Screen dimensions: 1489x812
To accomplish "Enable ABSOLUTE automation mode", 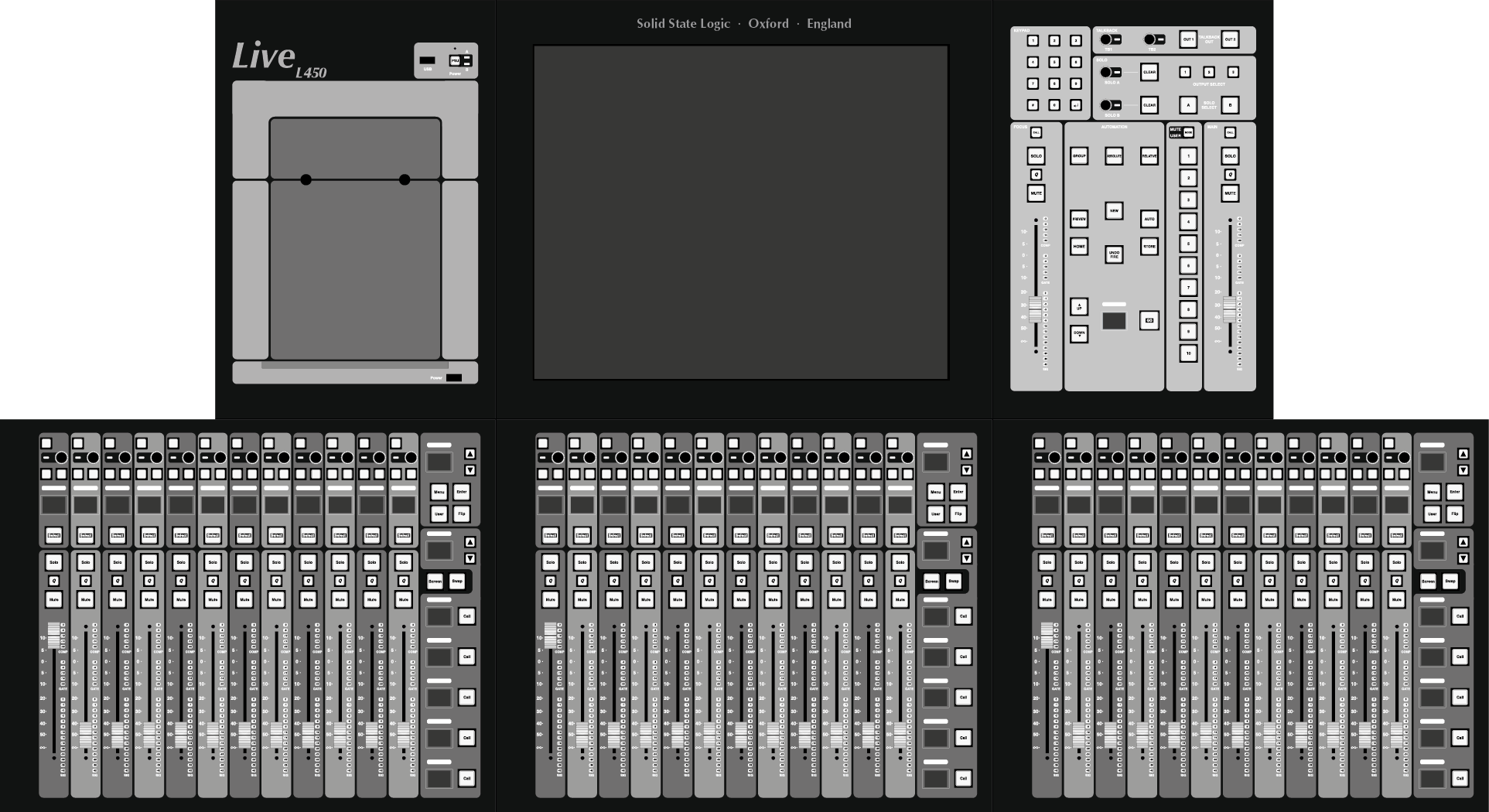I will [x=1114, y=156].
